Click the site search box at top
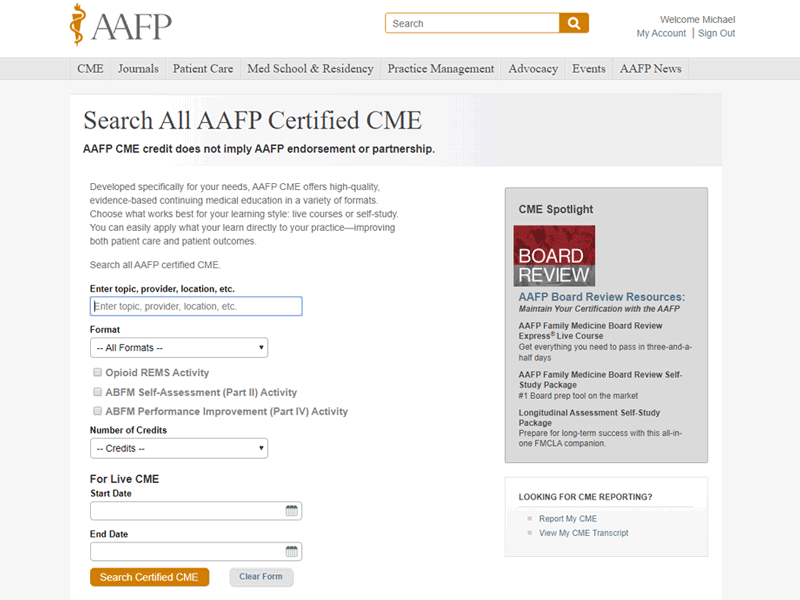 472,23
